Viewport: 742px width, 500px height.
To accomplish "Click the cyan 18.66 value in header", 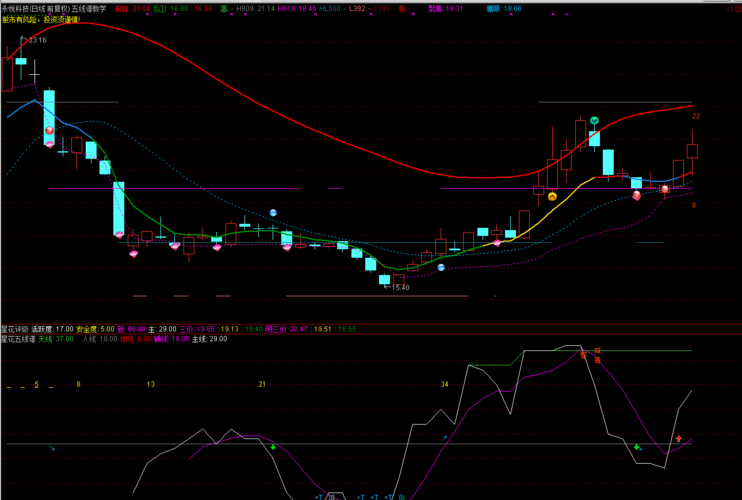I will coord(512,9).
